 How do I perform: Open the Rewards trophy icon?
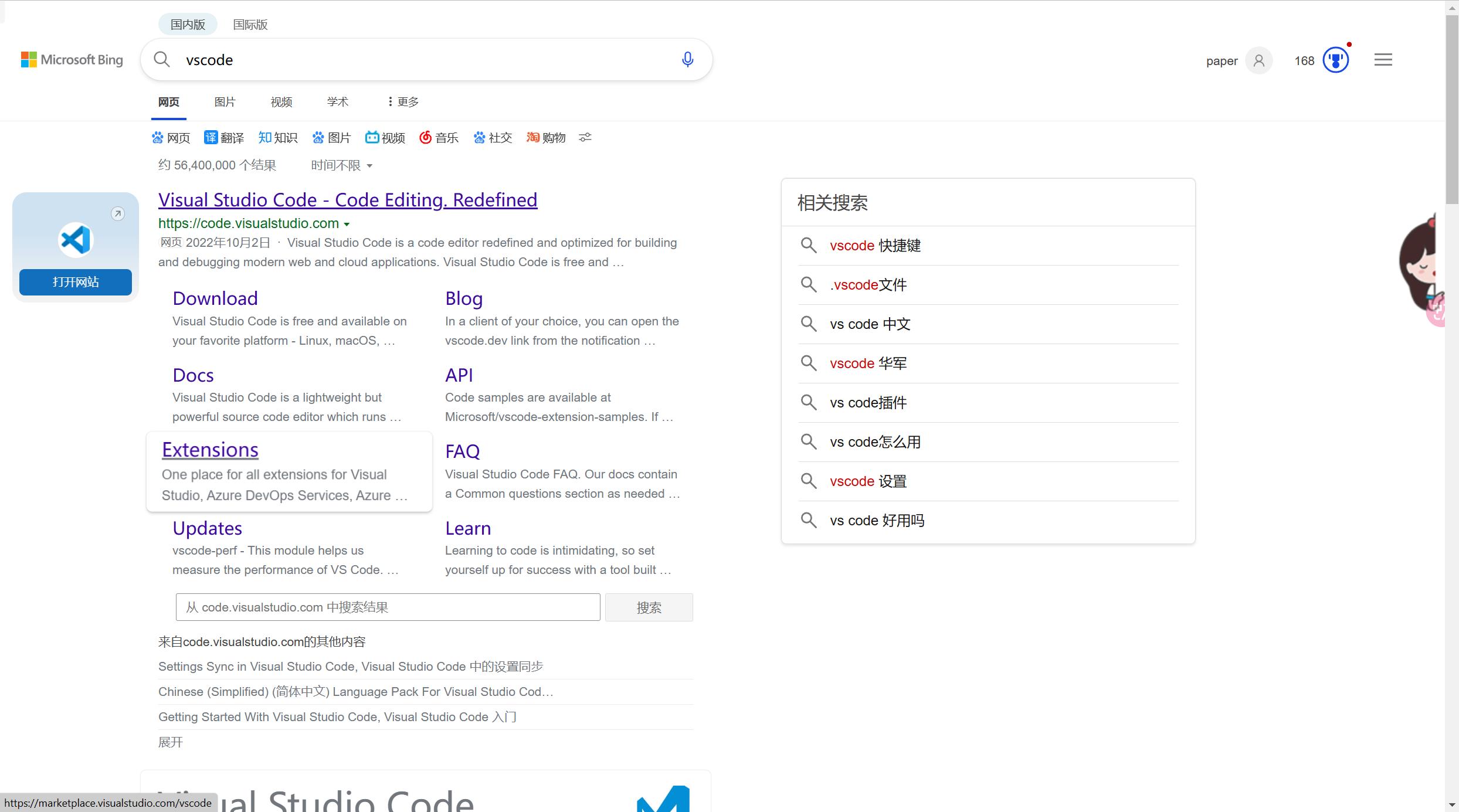click(x=1335, y=60)
